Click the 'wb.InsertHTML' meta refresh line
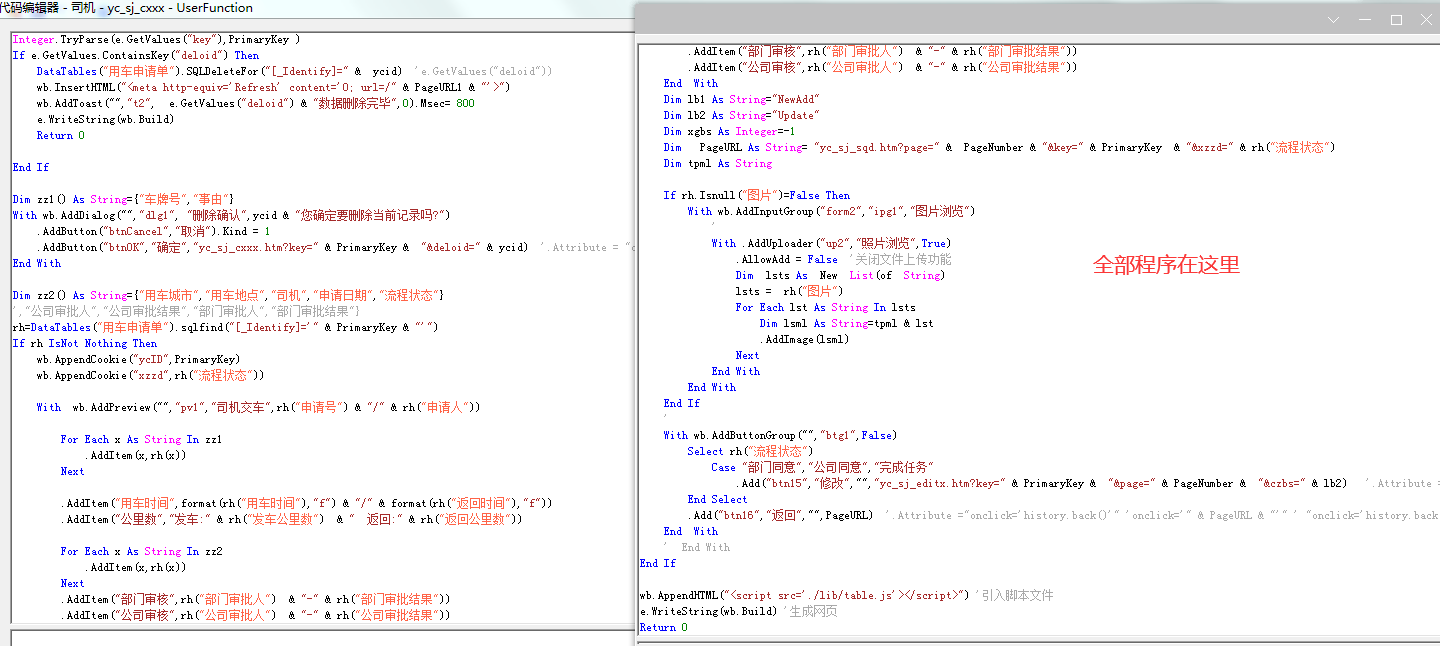 [273, 87]
